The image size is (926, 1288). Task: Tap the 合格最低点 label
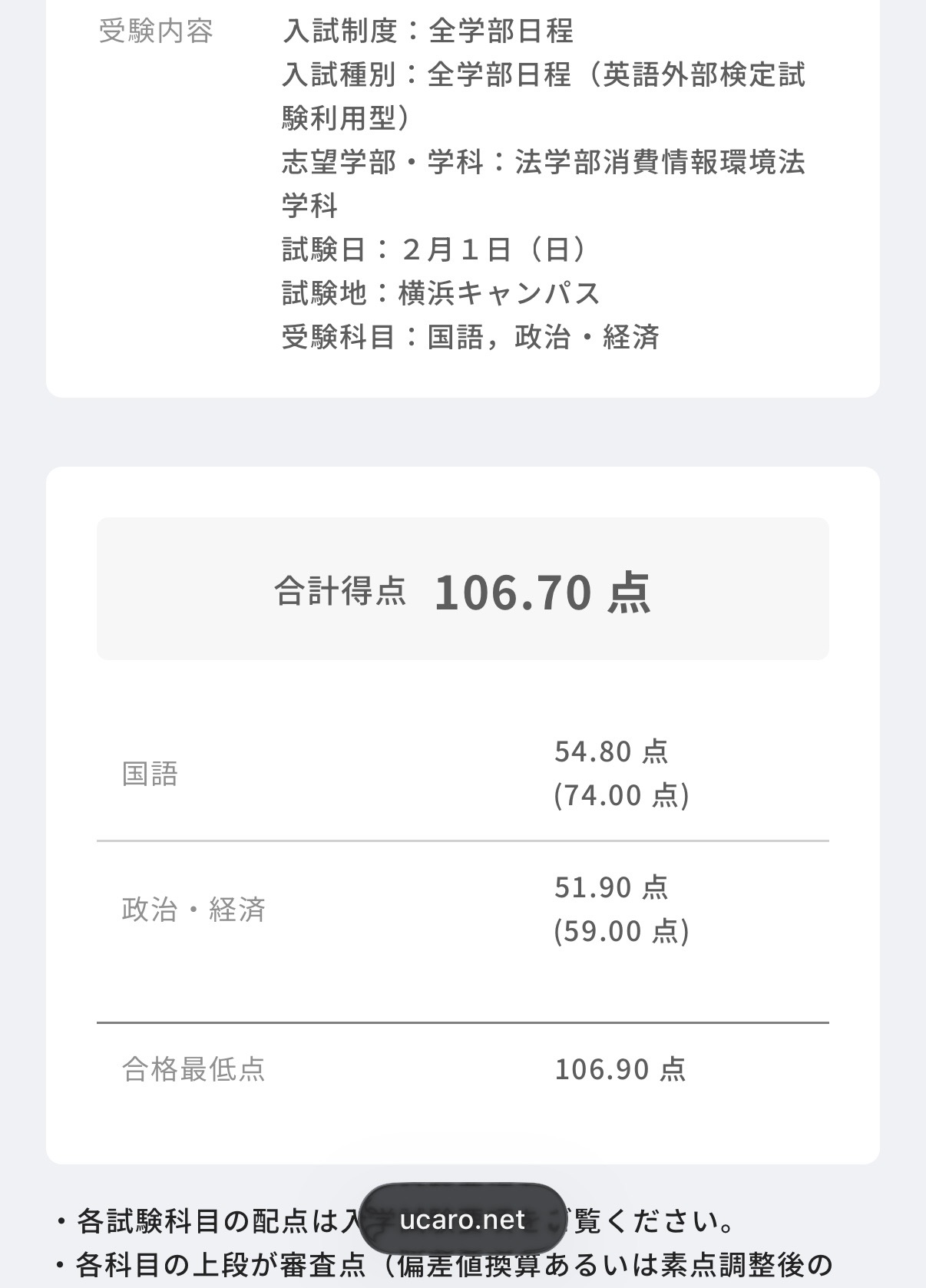(193, 1068)
